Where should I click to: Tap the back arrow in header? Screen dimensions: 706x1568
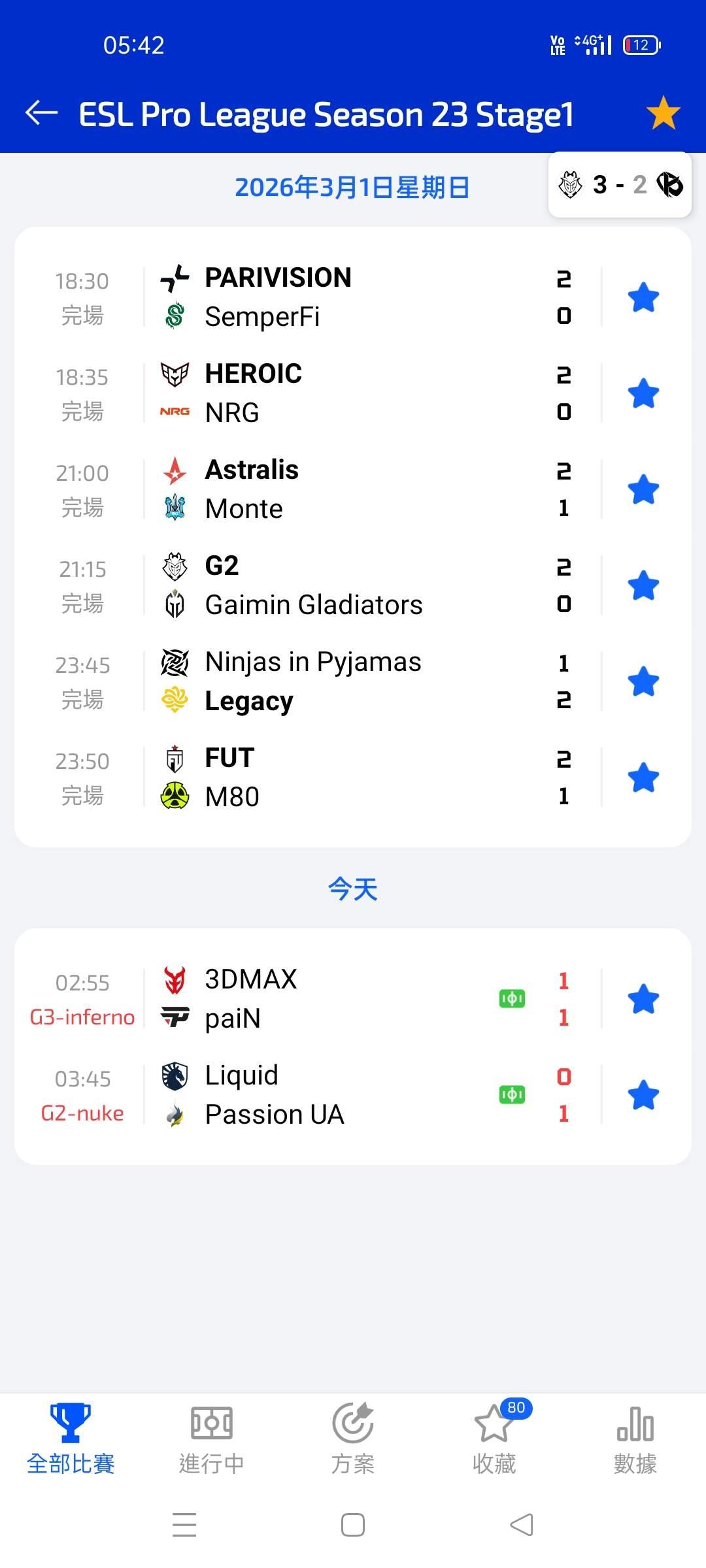point(42,113)
